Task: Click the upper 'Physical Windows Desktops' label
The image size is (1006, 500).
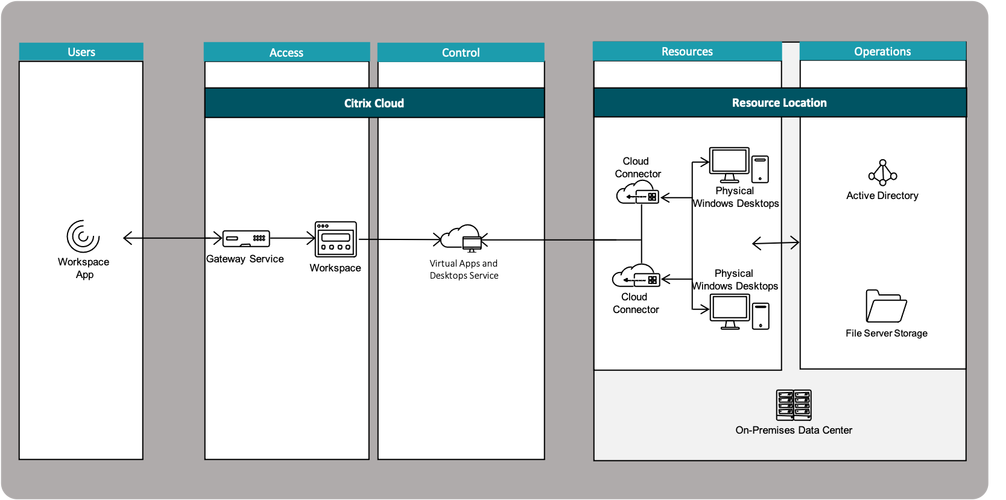Action: tap(735, 197)
